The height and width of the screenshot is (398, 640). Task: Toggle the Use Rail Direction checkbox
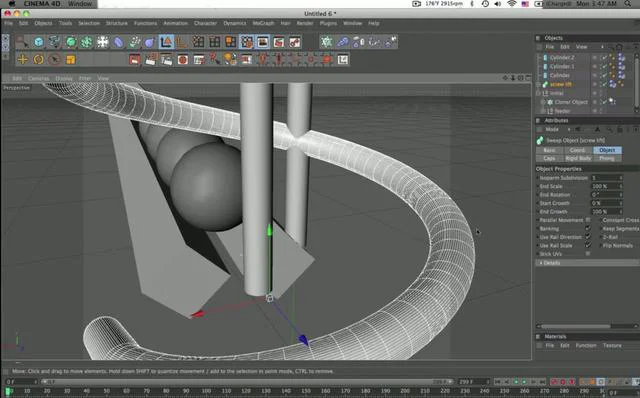[x=588, y=237]
